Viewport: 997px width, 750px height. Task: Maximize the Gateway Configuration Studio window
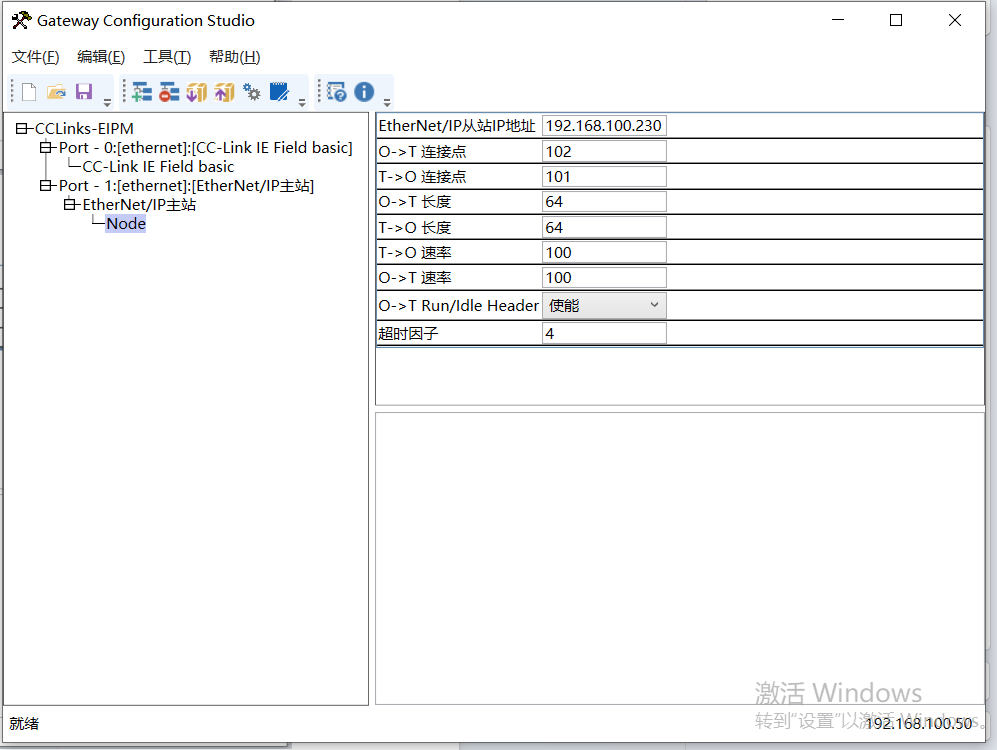tap(896, 20)
